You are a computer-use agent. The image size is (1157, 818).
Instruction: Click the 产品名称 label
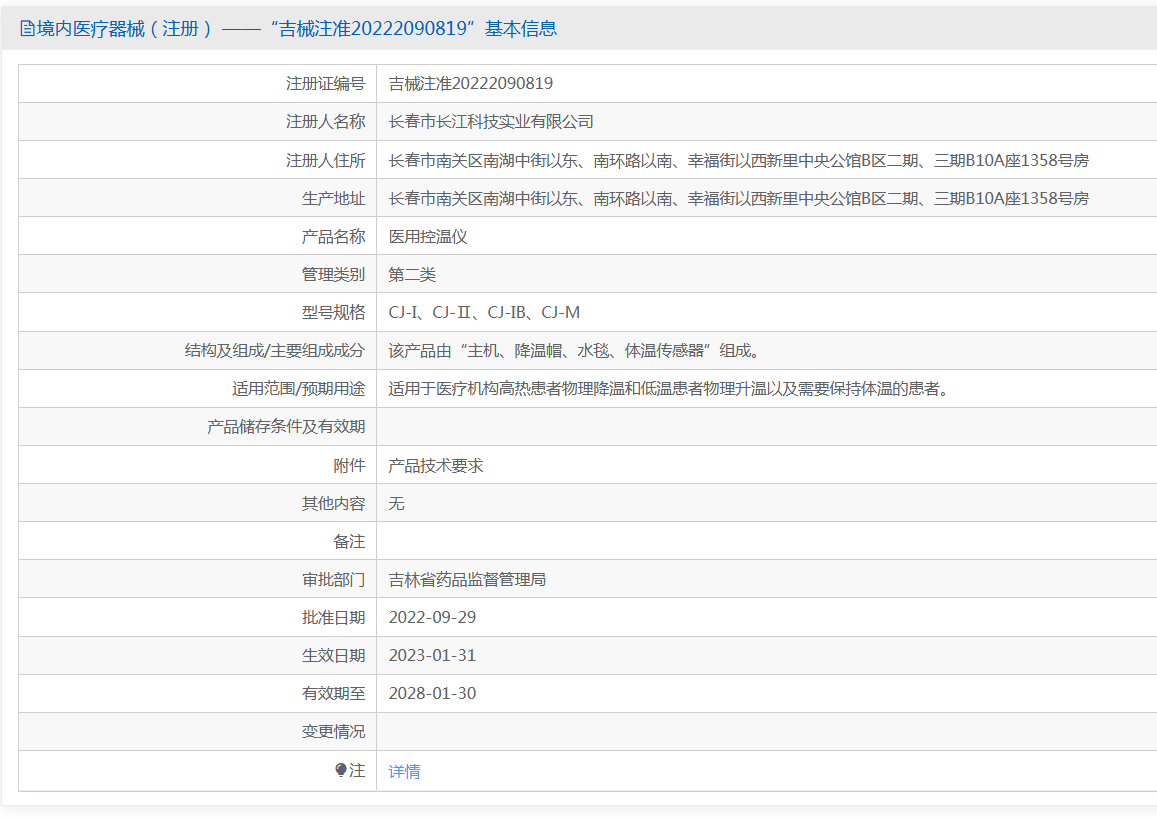[x=334, y=237]
